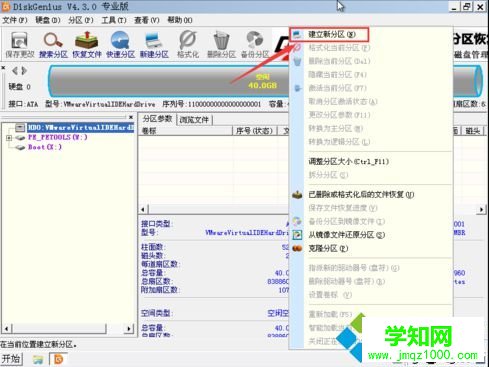Select PE_PETOOLS (W:) in disk tree
This screenshot has height=367, width=489.
coord(57,137)
